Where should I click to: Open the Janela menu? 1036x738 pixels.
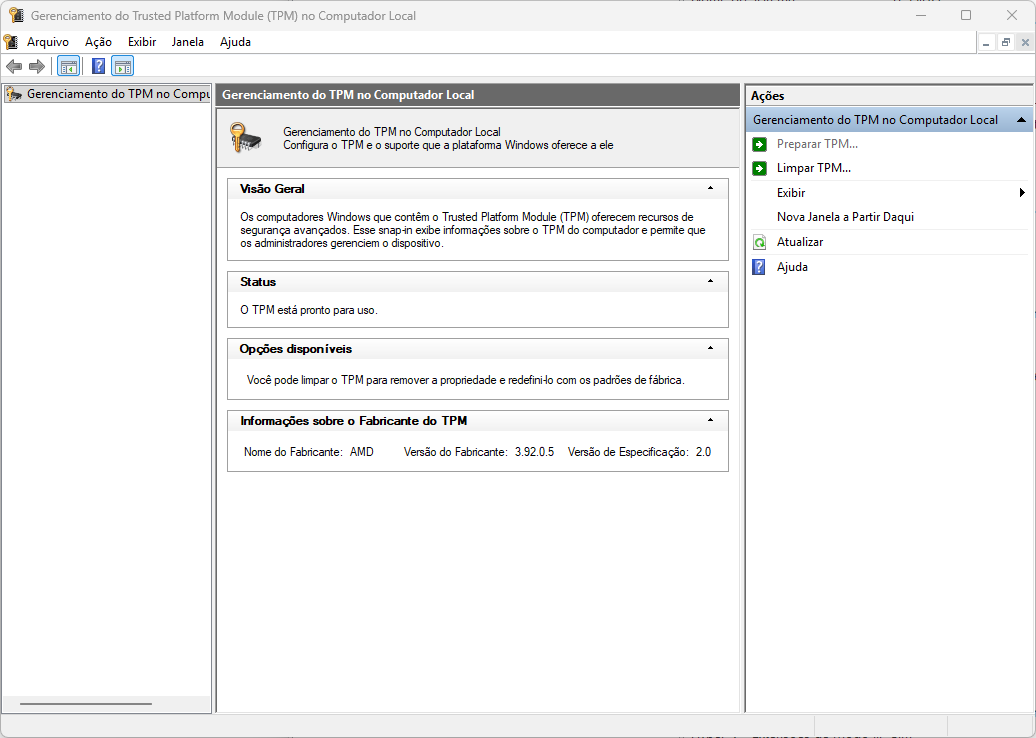point(187,42)
